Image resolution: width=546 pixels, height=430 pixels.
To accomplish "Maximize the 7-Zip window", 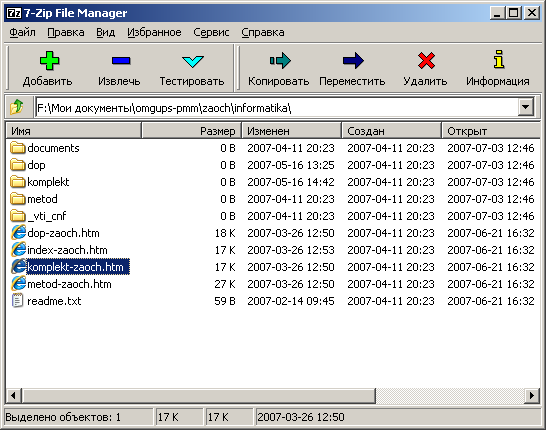I will pyautogui.click(x=514, y=13).
